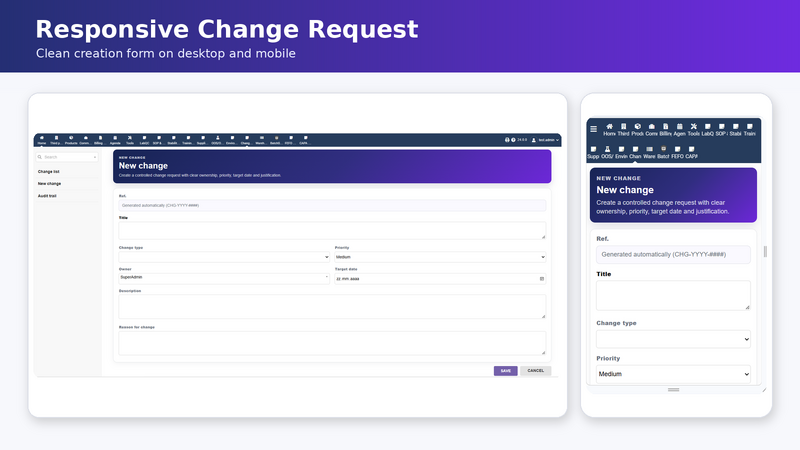Expand the desktop Change type dropdown
Screen dimensions: 800x450
point(224,257)
